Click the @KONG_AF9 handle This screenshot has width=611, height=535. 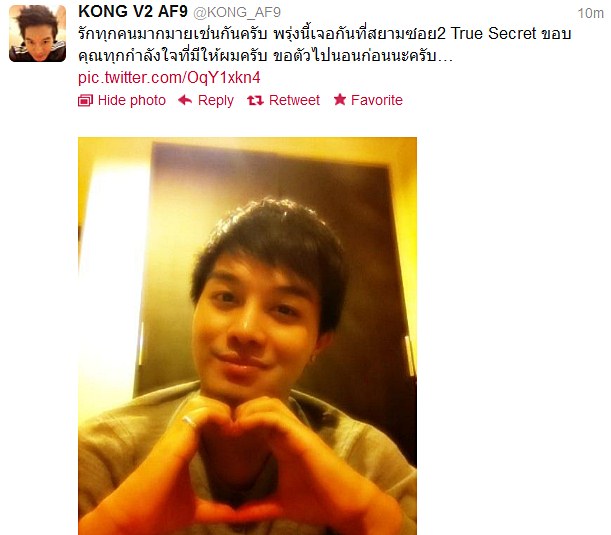pos(237,12)
